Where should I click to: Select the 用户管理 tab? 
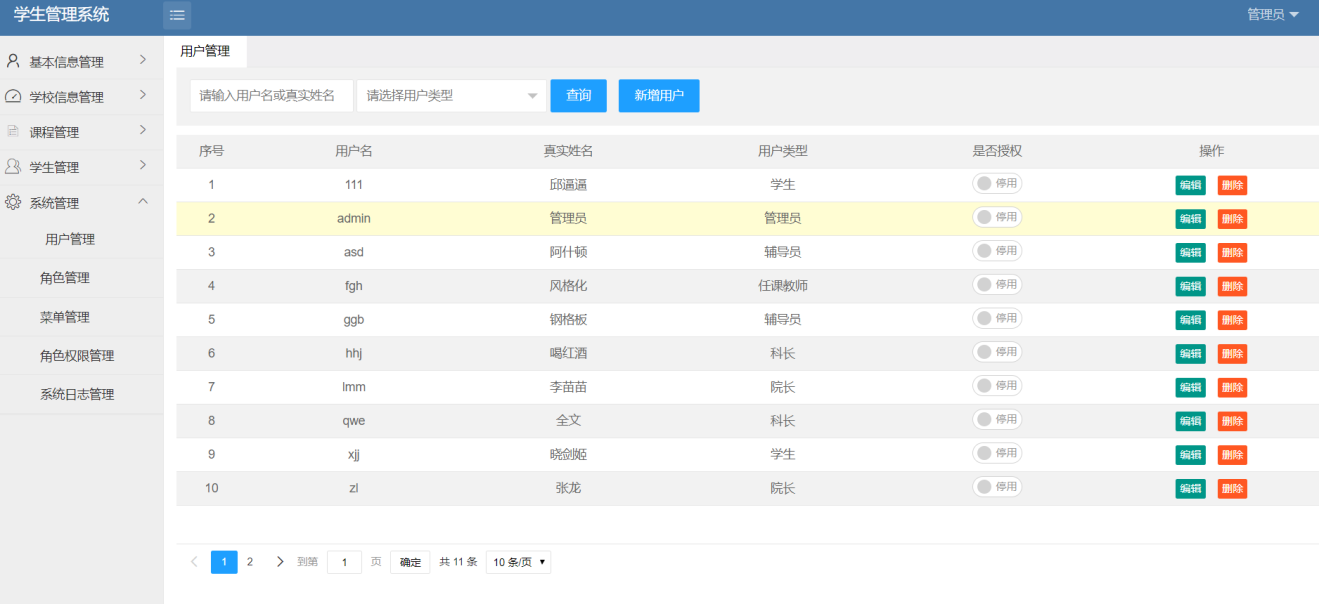click(205, 51)
